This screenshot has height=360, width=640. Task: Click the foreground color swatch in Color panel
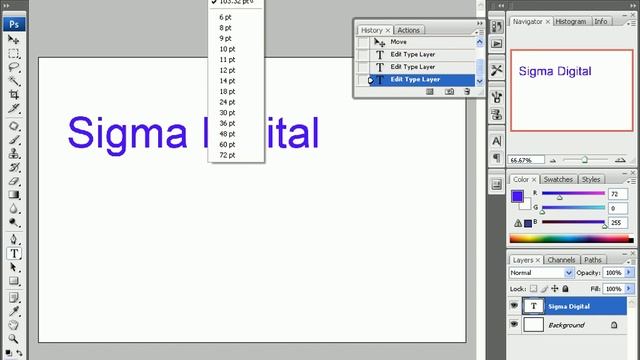click(518, 196)
